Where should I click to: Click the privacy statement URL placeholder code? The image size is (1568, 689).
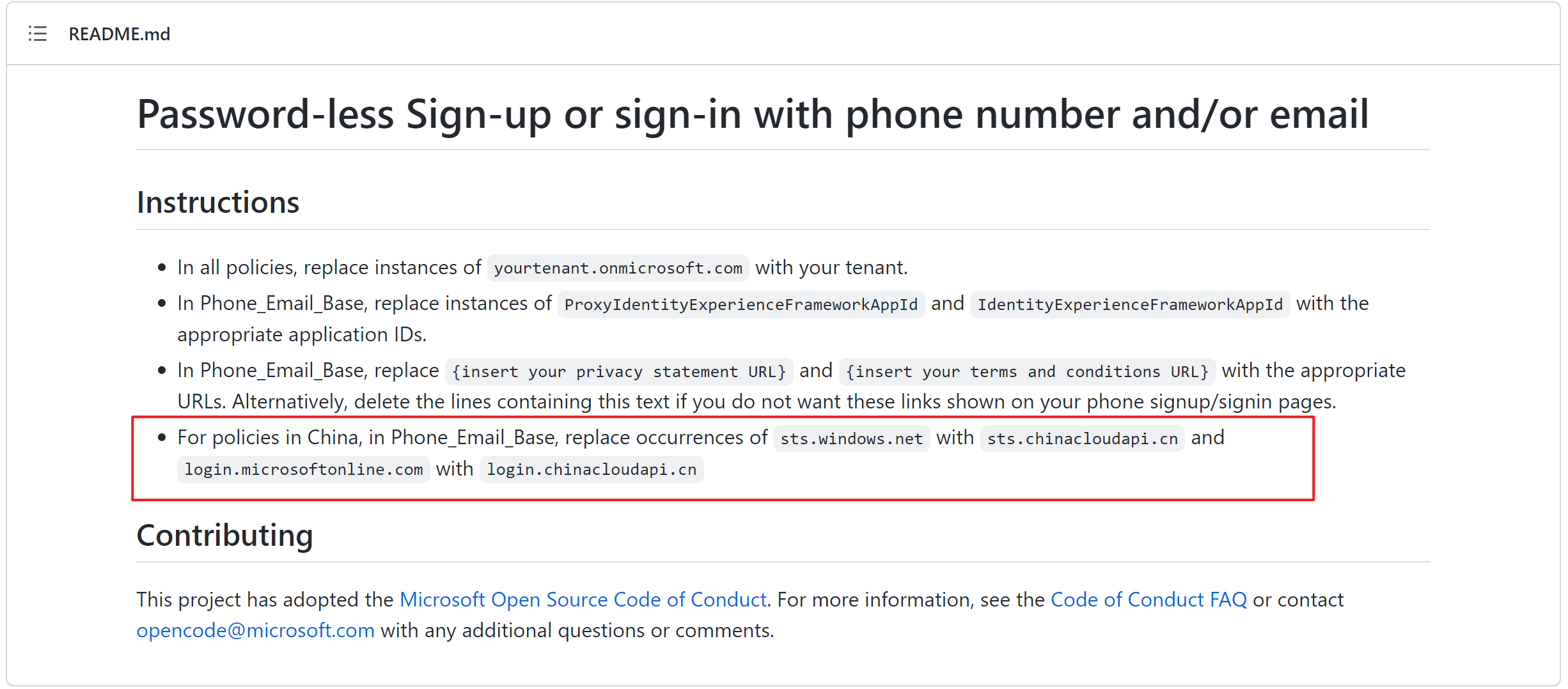pyautogui.click(x=618, y=371)
